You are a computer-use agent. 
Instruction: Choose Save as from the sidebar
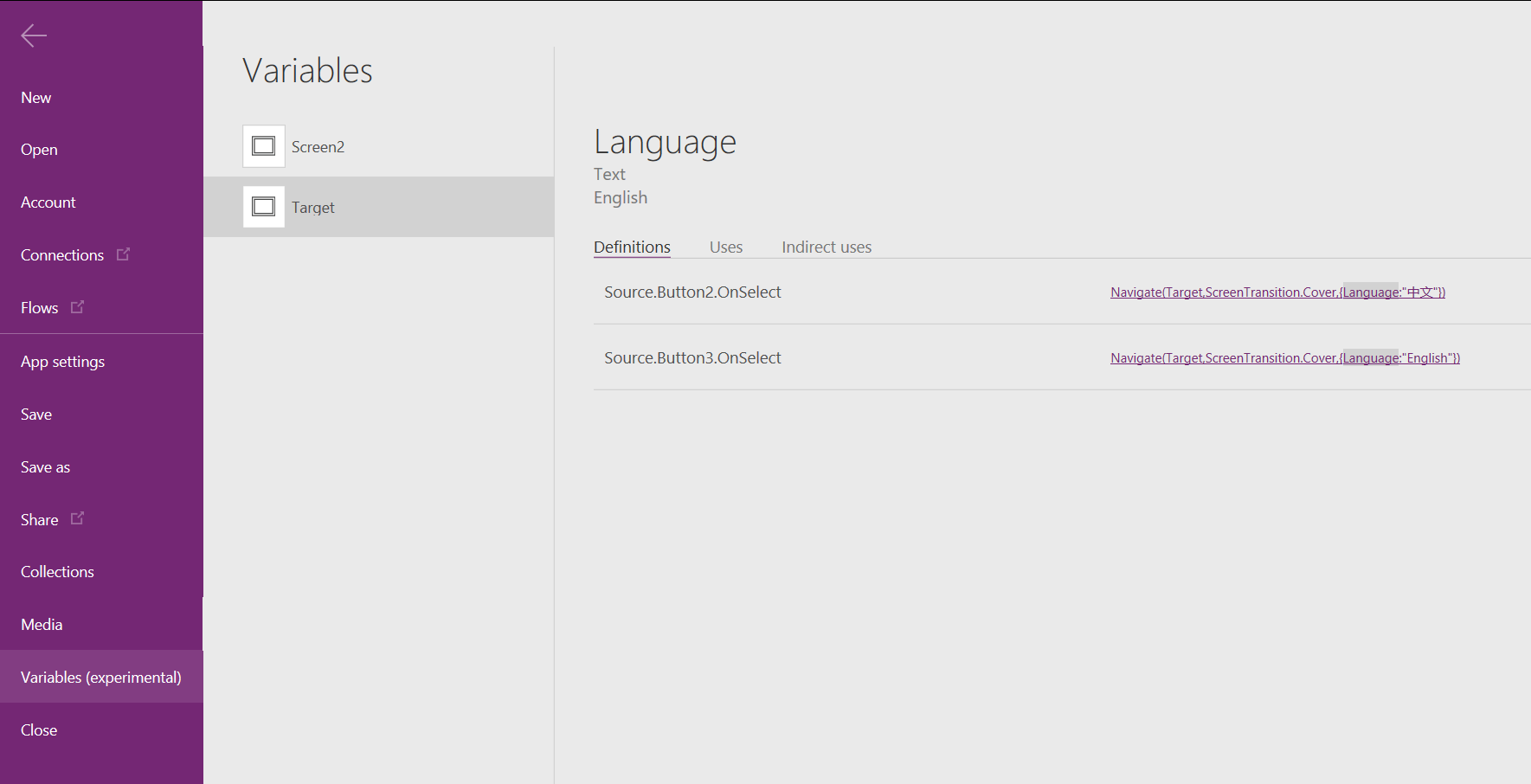(45, 466)
